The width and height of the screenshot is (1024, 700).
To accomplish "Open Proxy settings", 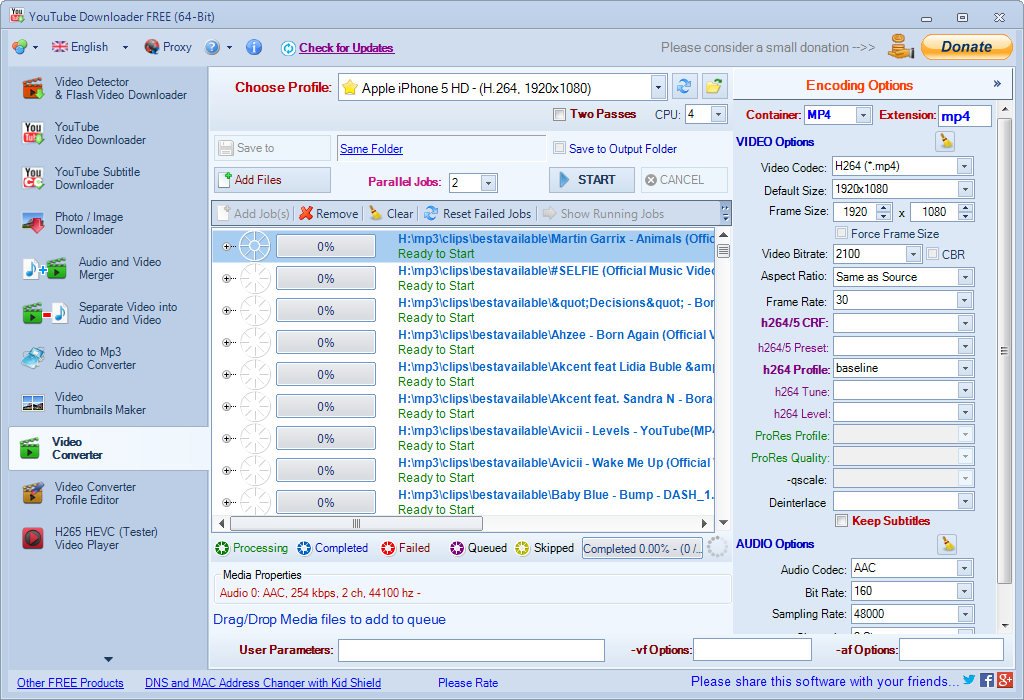I will [x=168, y=47].
